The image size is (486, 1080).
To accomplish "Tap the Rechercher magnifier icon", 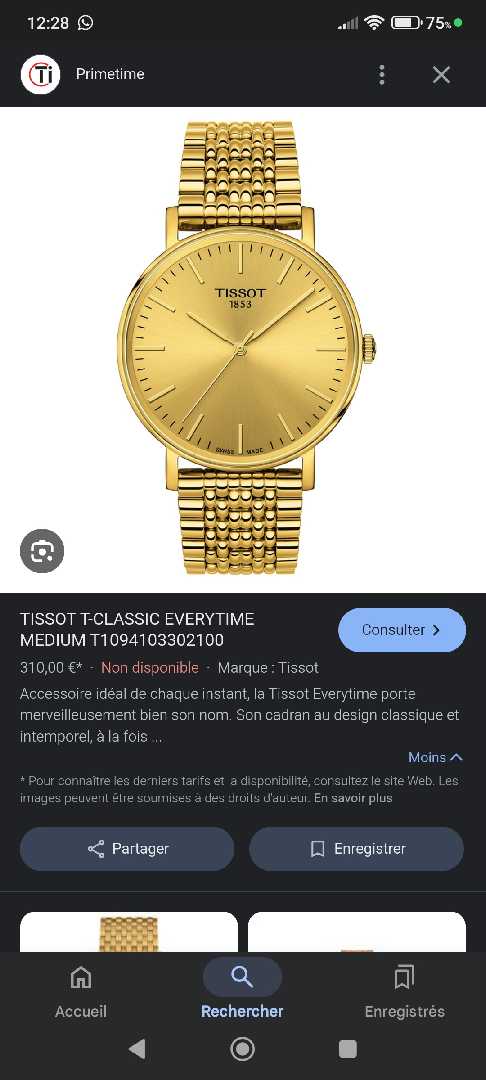I will (x=242, y=977).
